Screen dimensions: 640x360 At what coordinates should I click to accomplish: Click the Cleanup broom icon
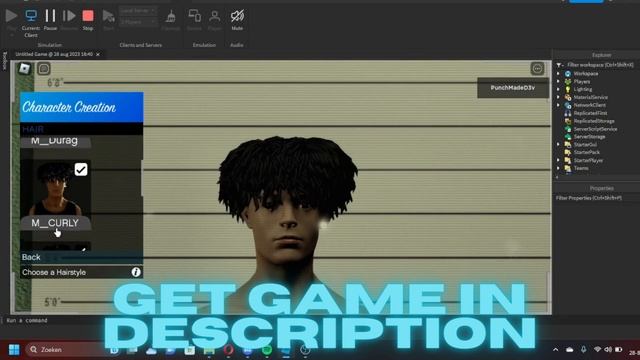pyautogui.click(x=171, y=17)
